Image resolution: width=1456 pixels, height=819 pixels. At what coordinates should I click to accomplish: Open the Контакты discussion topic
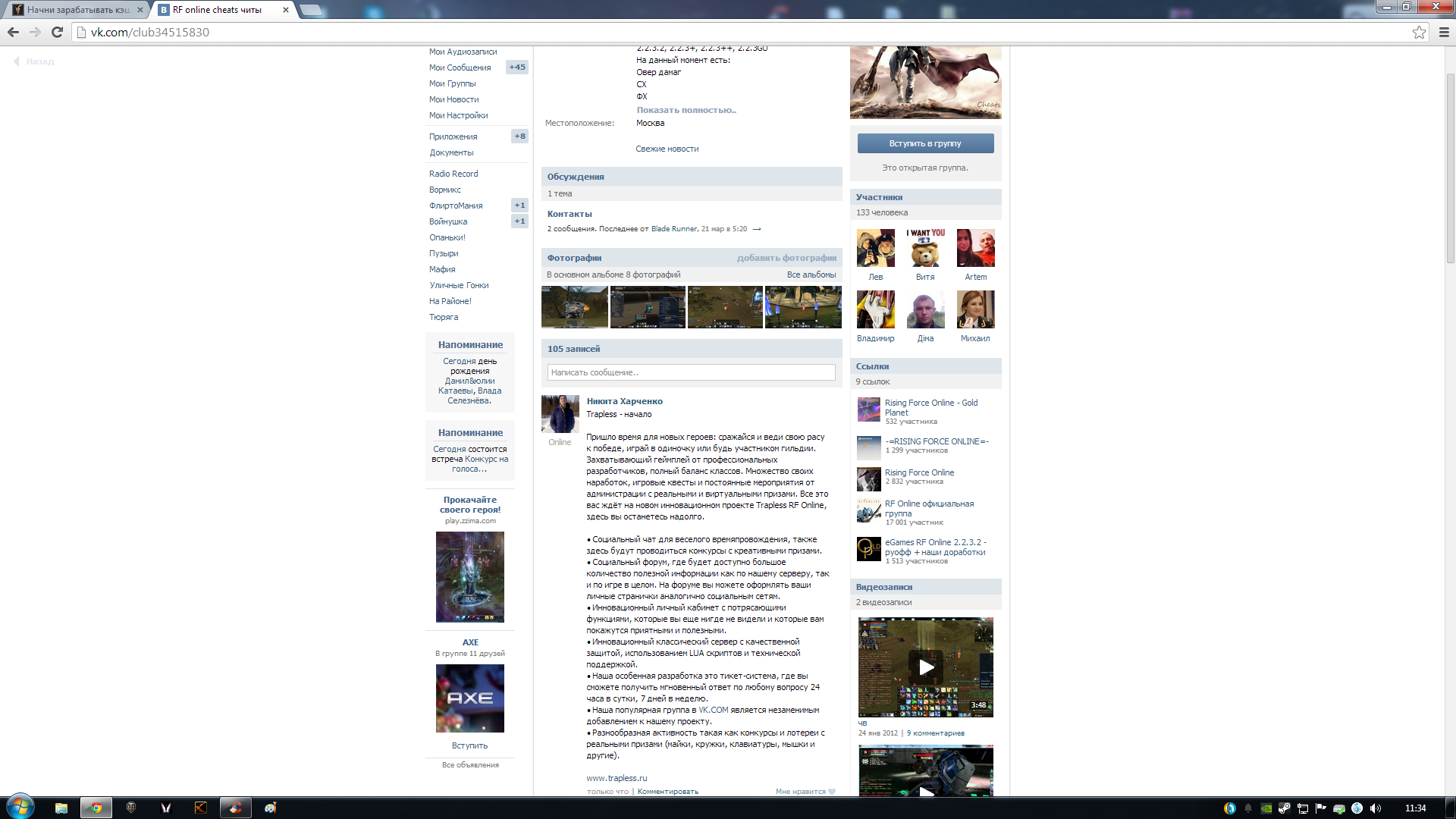(x=570, y=214)
